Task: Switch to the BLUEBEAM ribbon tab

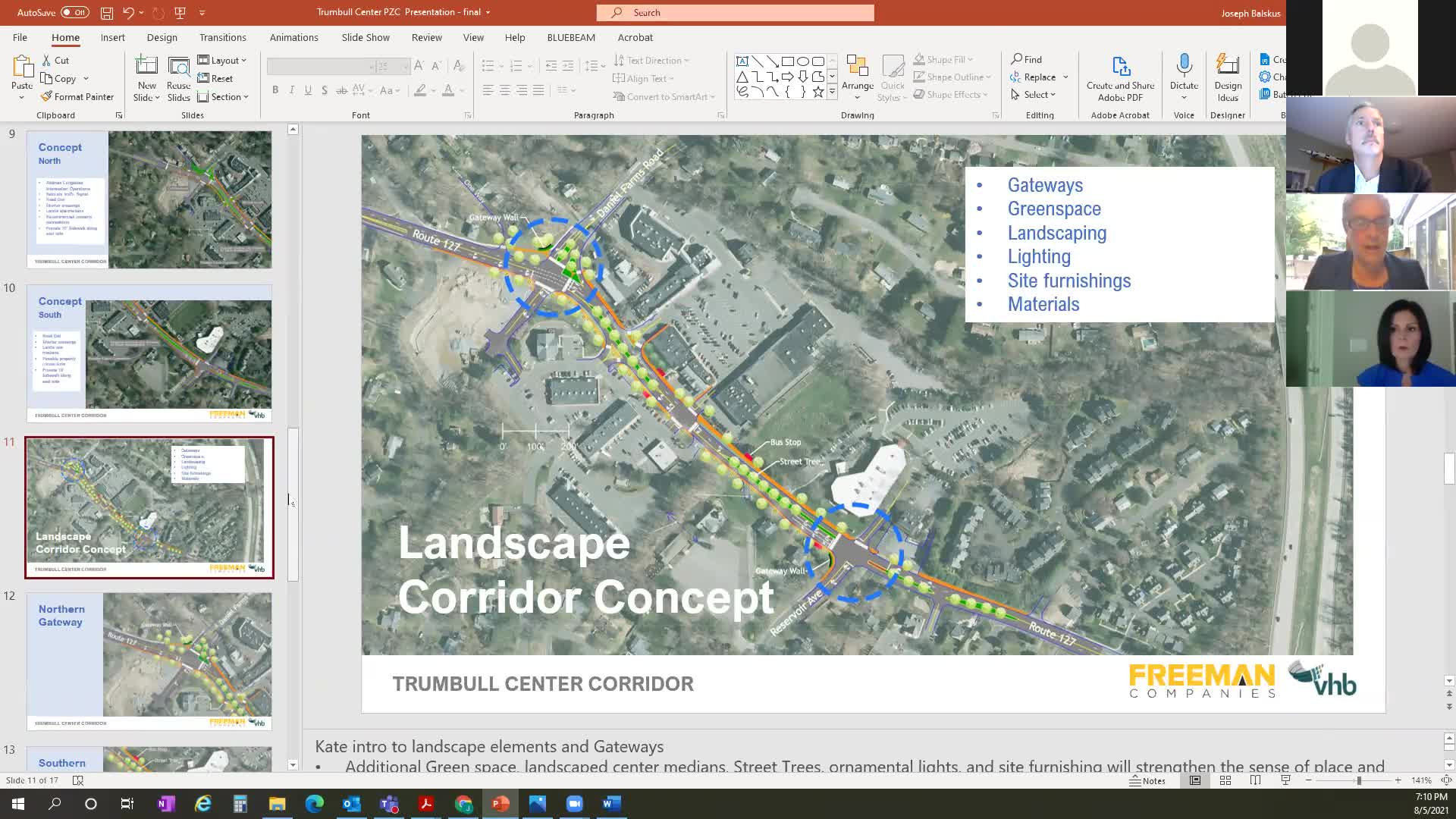Action: click(x=570, y=37)
